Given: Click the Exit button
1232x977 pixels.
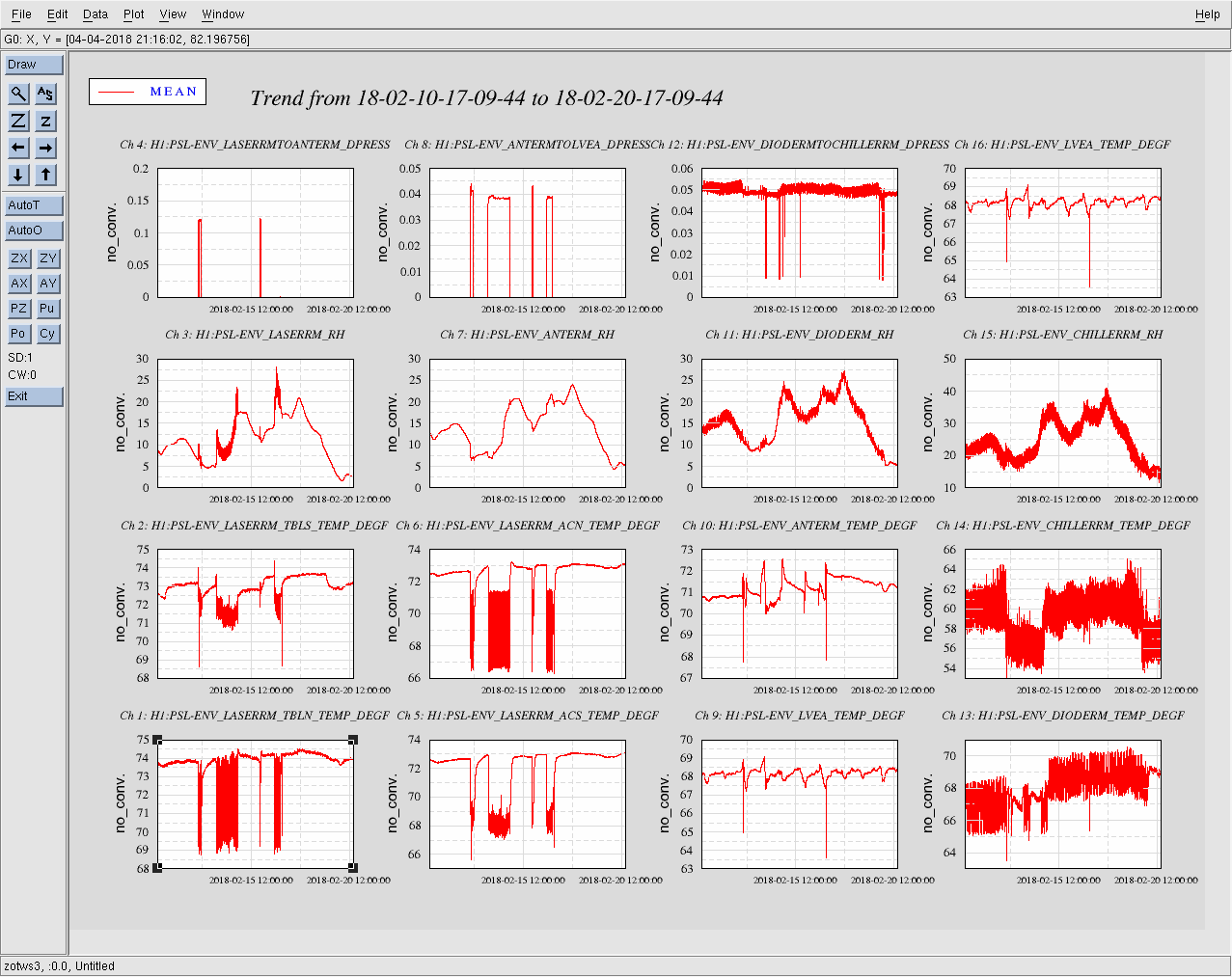Looking at the screenshot, I should point(34,396).
